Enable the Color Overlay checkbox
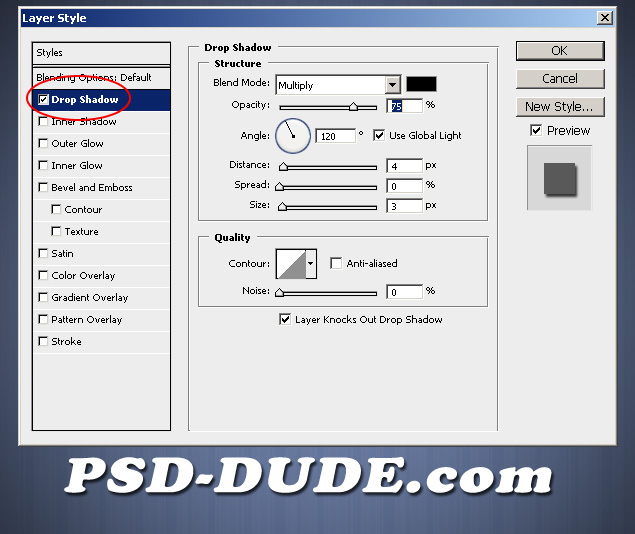This screenshot has height=534, width=635. [x=43, y=275]
